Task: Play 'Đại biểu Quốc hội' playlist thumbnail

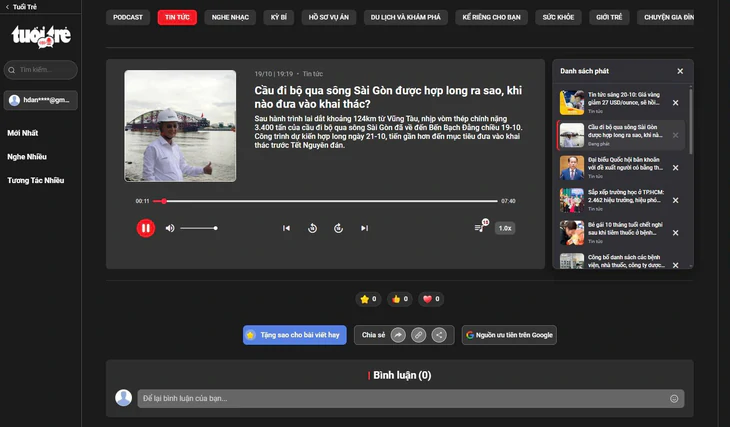Action: pos(572,168)
